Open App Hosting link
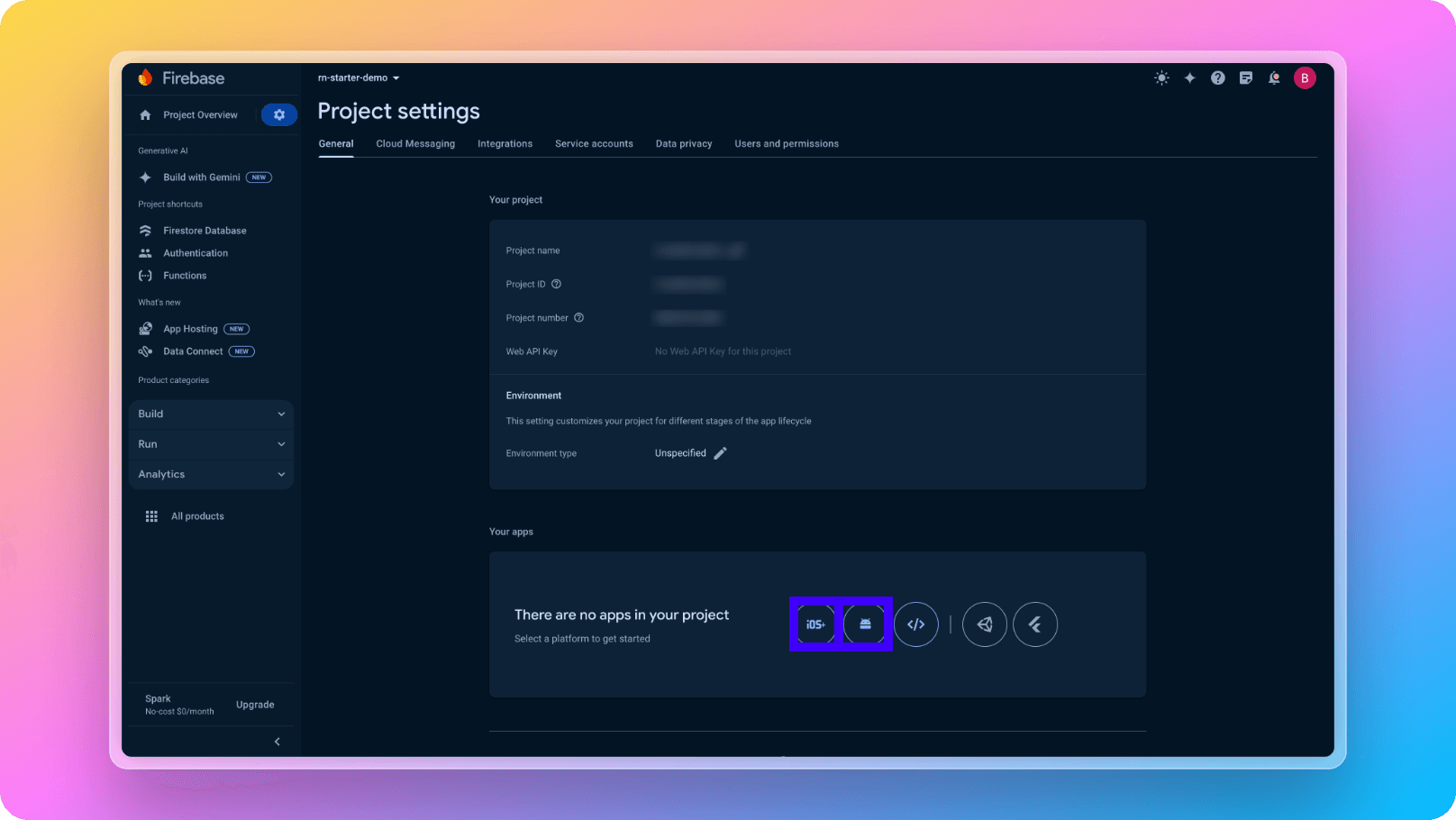 [190, 329]
